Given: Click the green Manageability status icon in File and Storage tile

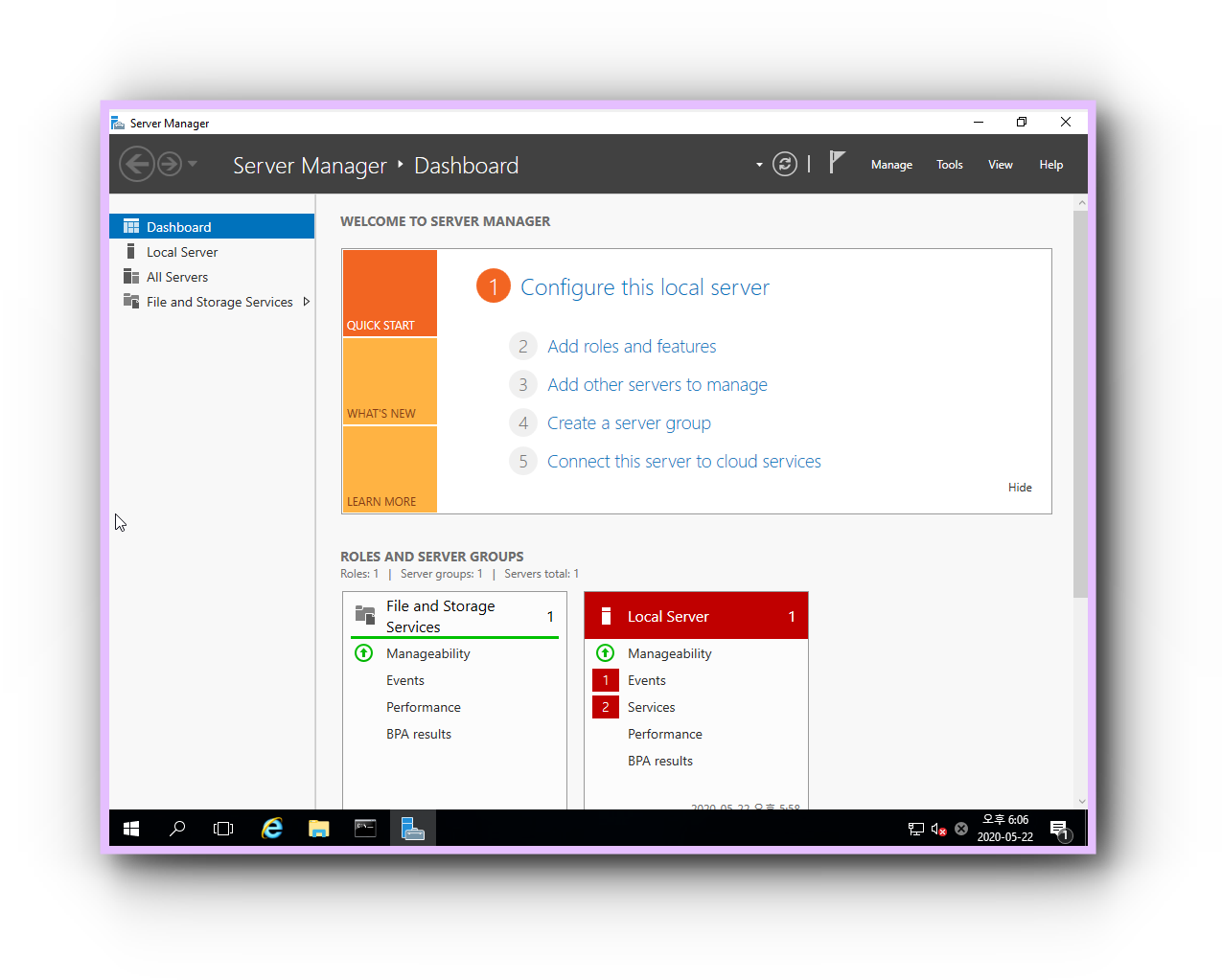Looking at the screenshot, I should pyautogui.click(x=363, y=653).
